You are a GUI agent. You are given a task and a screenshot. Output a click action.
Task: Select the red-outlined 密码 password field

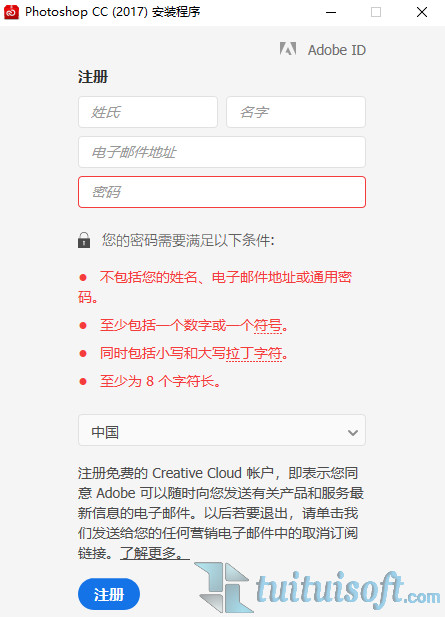222,192
